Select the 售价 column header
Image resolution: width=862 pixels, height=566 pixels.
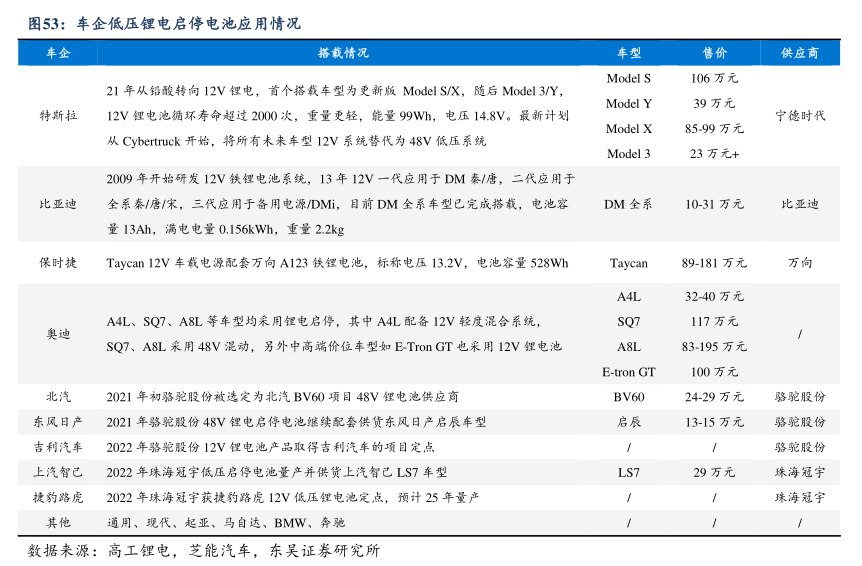(x=714, y=53)
